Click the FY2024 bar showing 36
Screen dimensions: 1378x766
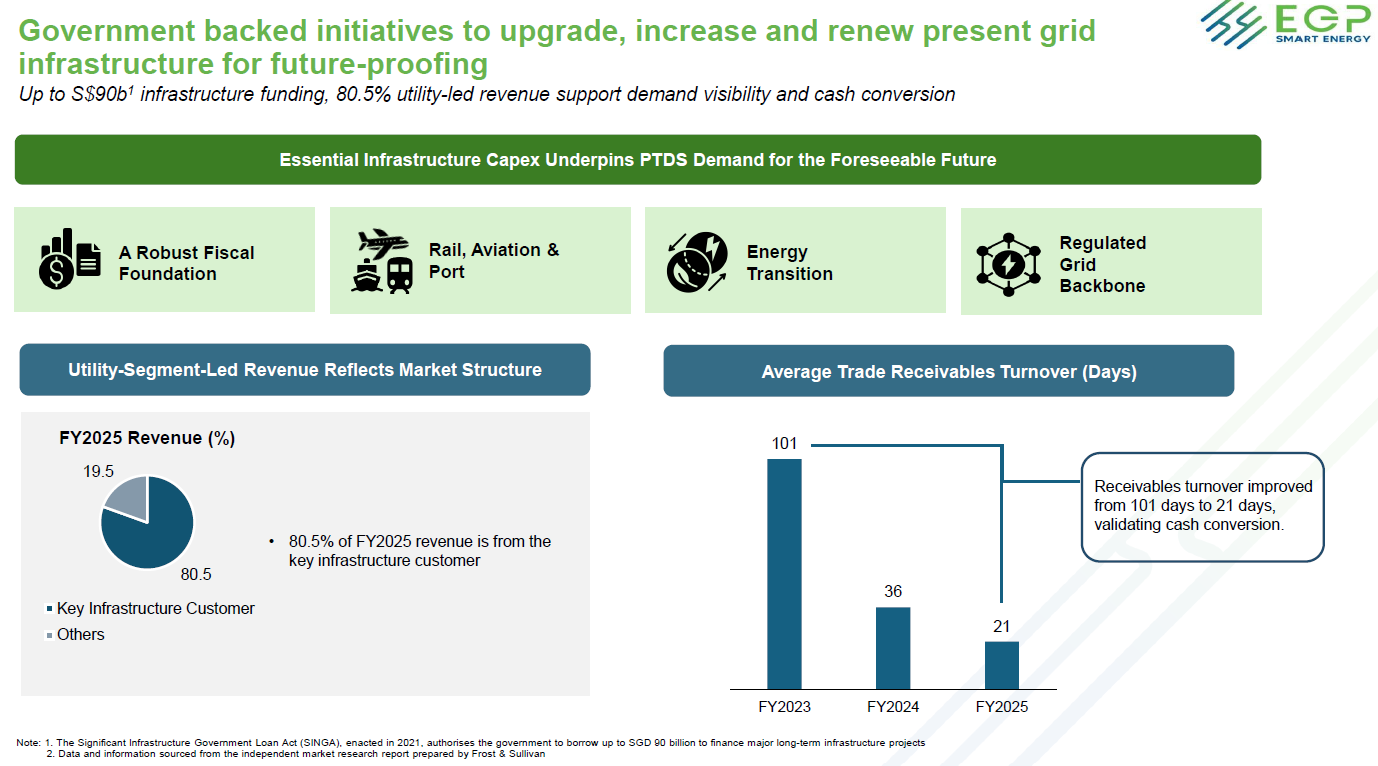[x=893, y=648]
